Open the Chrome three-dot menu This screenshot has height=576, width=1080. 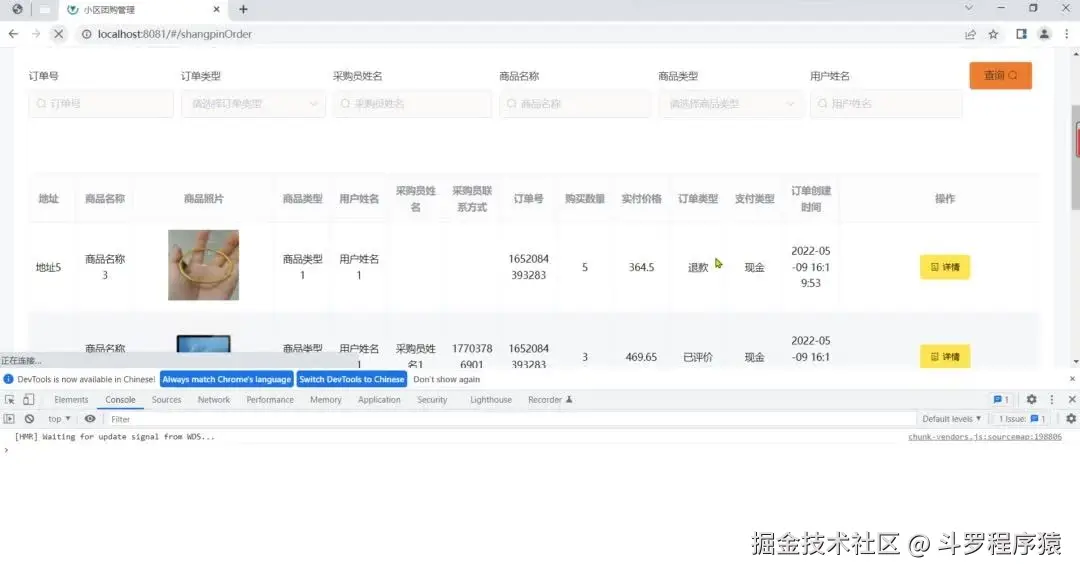click(x=1067, y=34)
